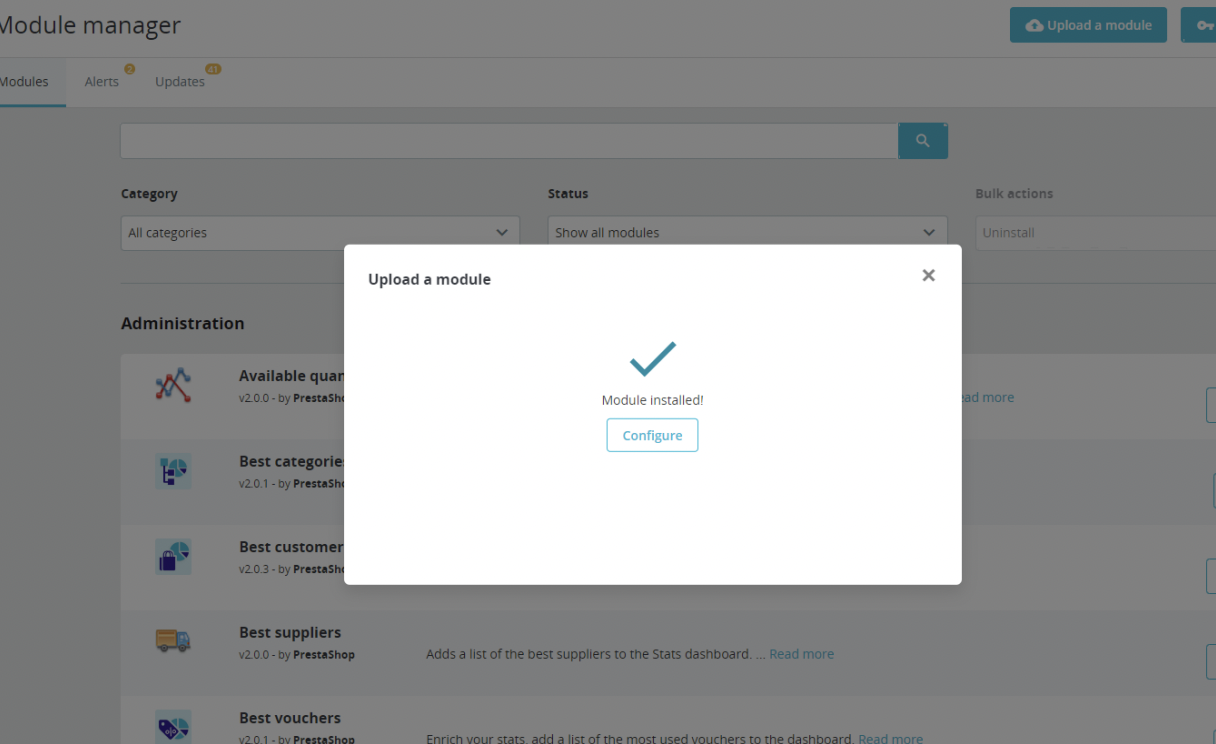The height and width of the screenshot is (744, 1216).
Task: Click the Best suppliers description text
Action: [596, 654]
